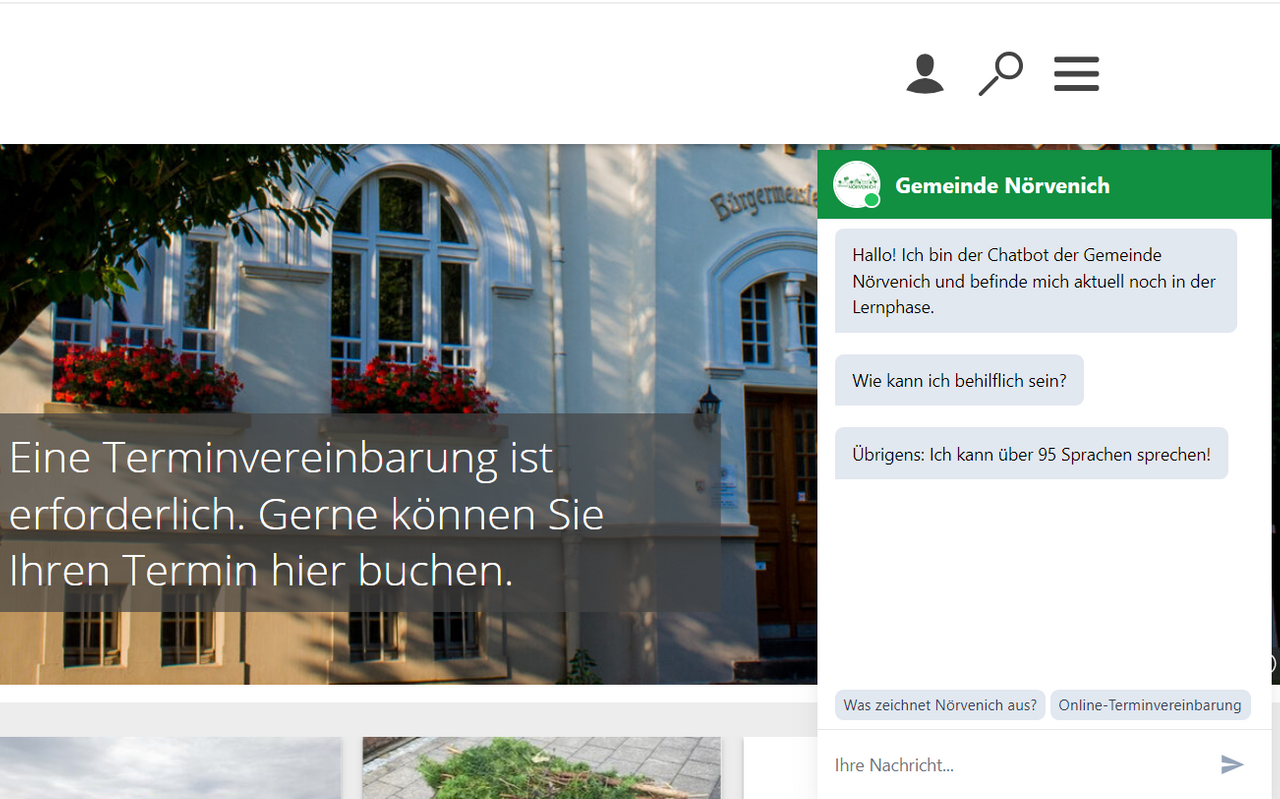Viewport: 1280px width, 799px height.
Task: Select the Gemeinde Nörvenich chat header title
Action: click(x=1002, y=186)
